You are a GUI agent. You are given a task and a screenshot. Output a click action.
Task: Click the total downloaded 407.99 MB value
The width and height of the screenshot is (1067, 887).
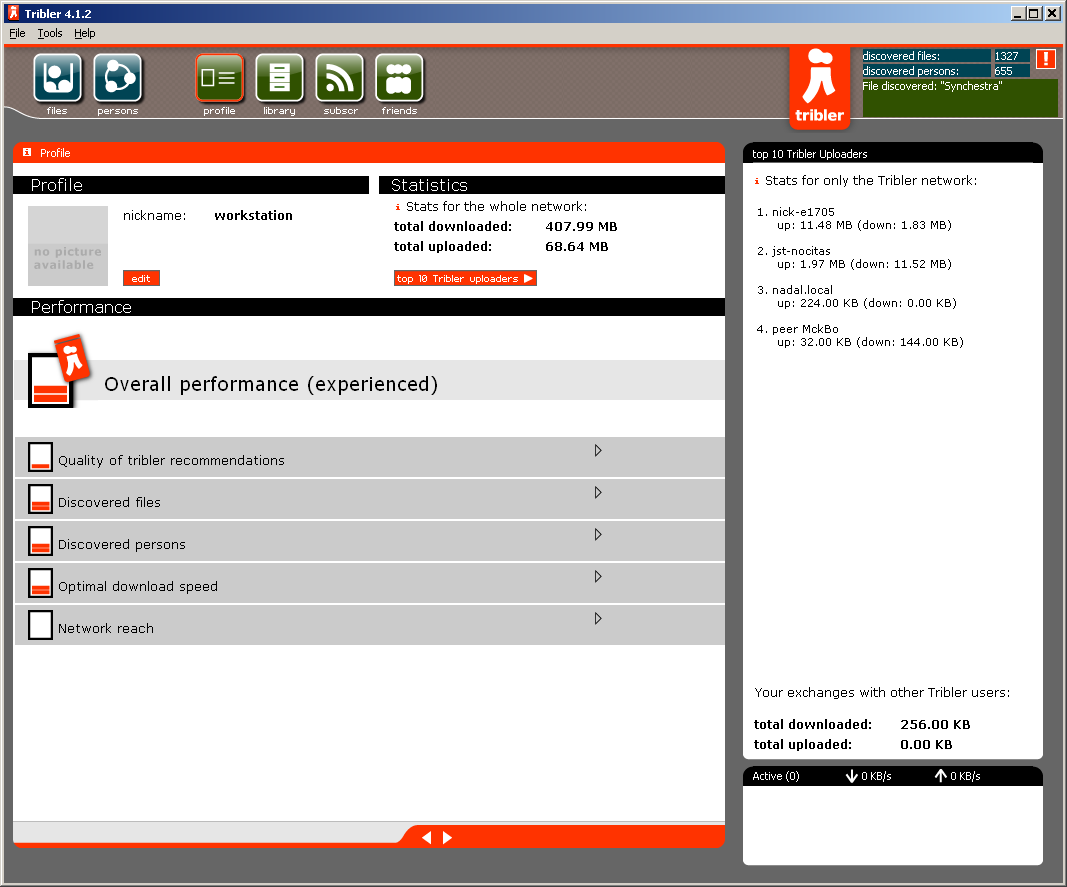pos(581,227)
